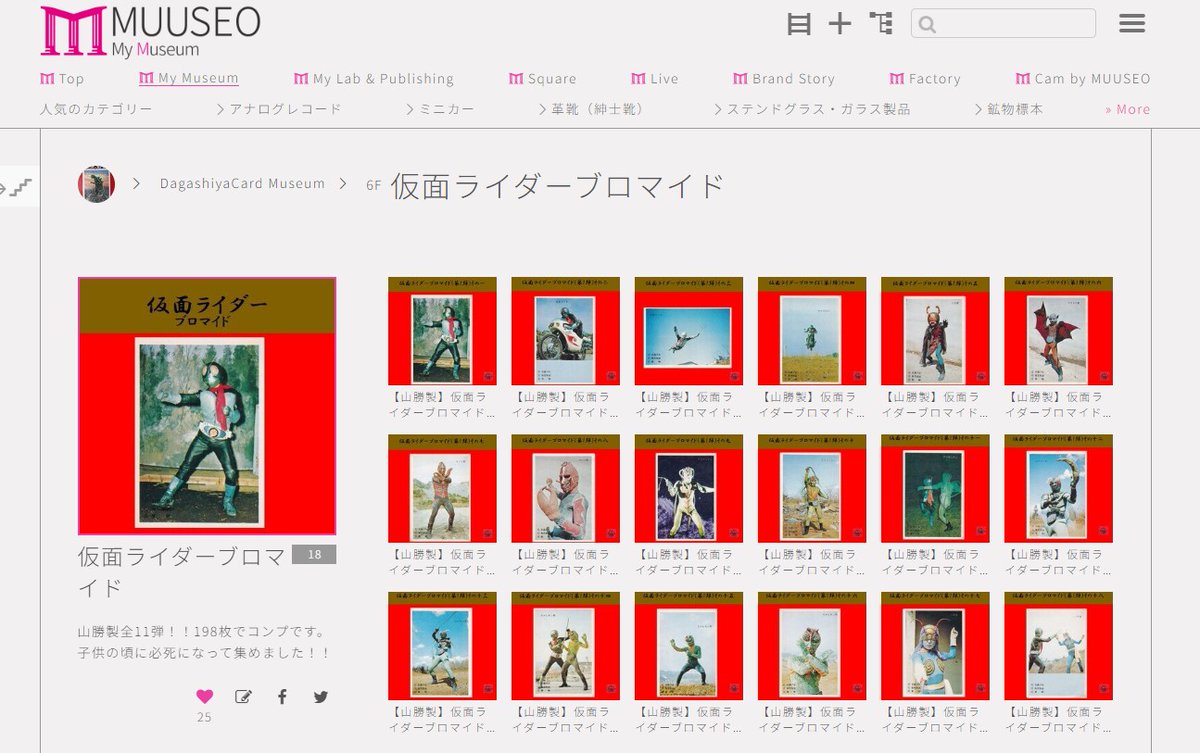Click the plus add icon

[840, 24]
